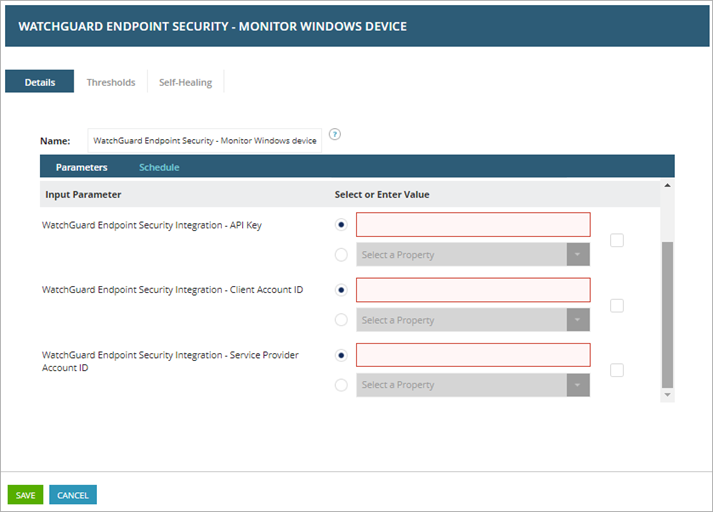Switch to the Schedule sub-tab
This screenshot has height=512, width=713.
pyautogui.click(x=159, y=167)
